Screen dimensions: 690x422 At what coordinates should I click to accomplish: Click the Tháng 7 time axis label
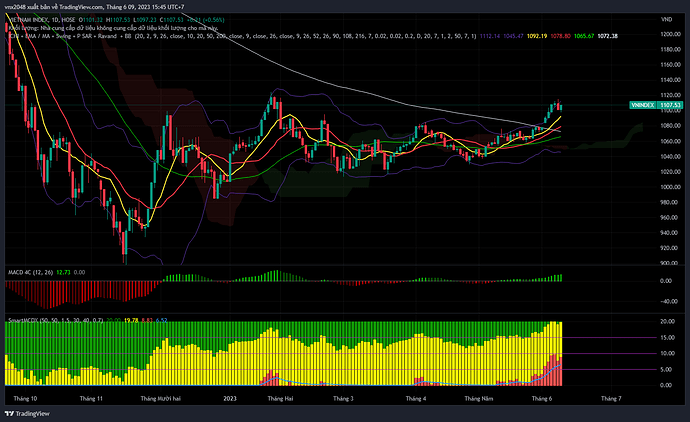[x=610, y=397]
